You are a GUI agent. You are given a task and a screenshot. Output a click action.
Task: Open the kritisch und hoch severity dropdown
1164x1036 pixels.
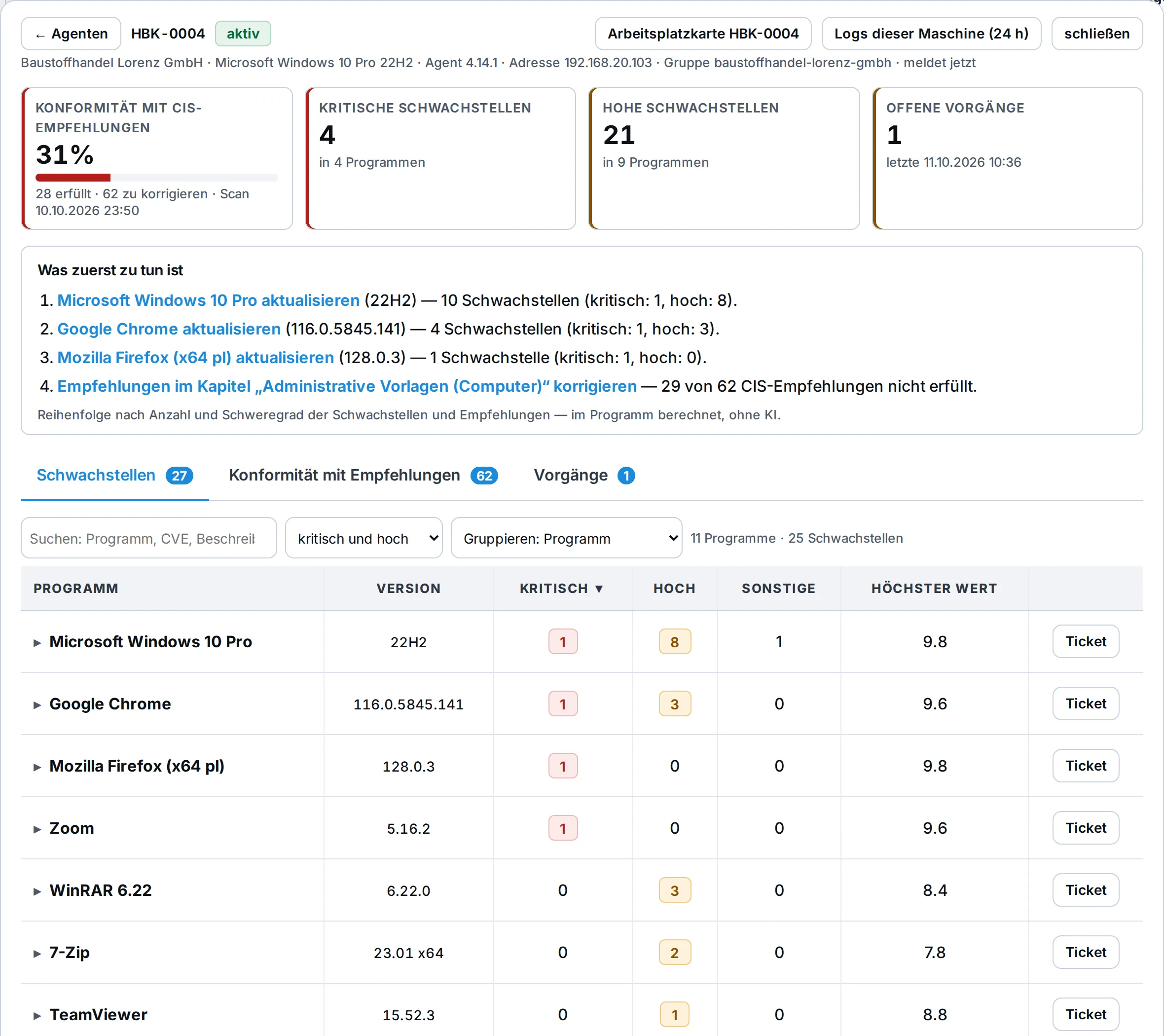364,538
